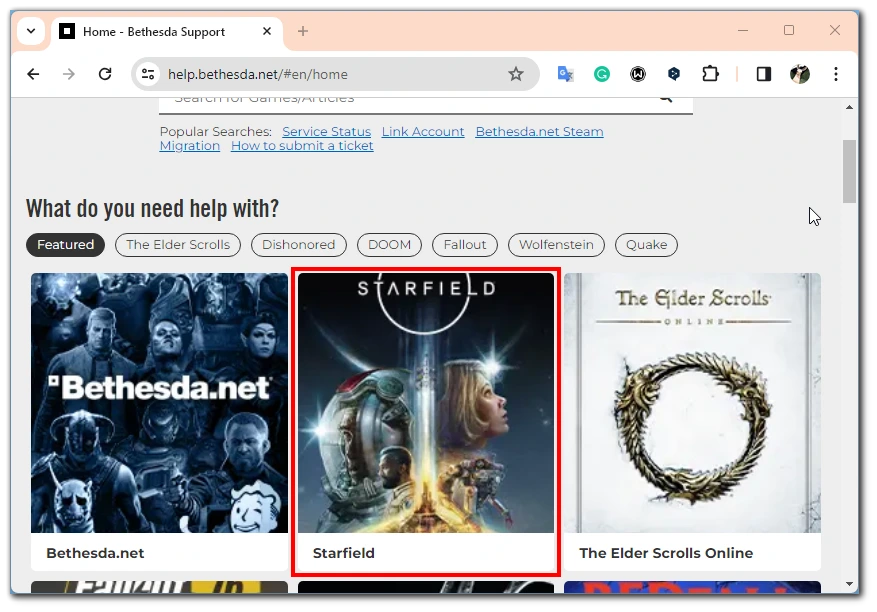
Task: Select the Home - Bethesda Support tab
Action: tap(168, 32)
